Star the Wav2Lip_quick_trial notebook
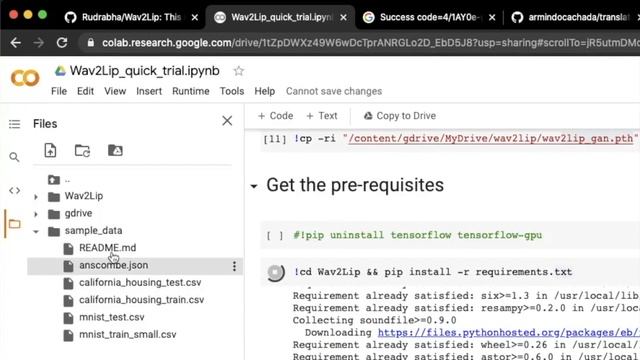The width and height of the screenshot is (640, 360). pyautogui.click(x=239, y=71)
